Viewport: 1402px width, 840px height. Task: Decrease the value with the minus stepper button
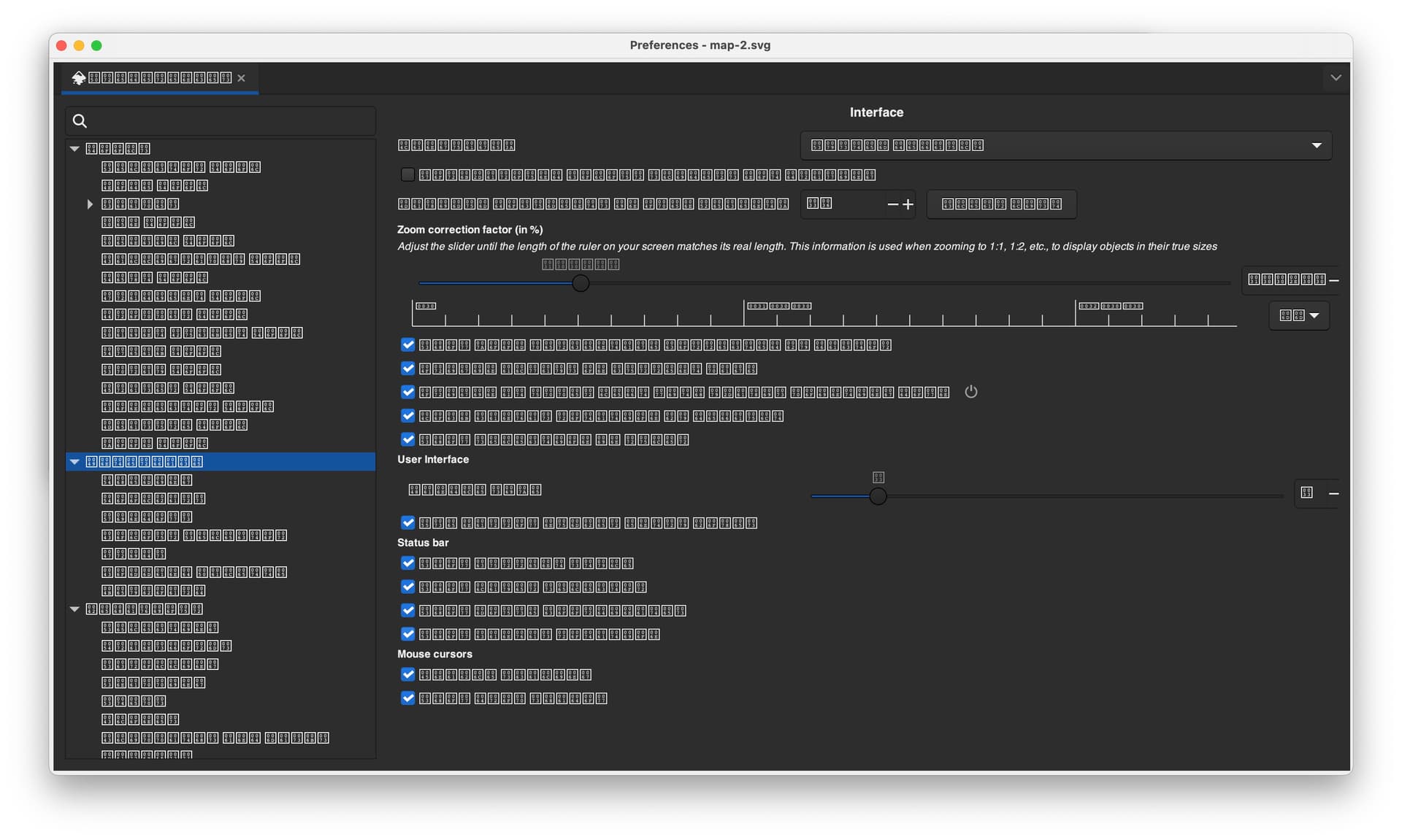(892, 204)
